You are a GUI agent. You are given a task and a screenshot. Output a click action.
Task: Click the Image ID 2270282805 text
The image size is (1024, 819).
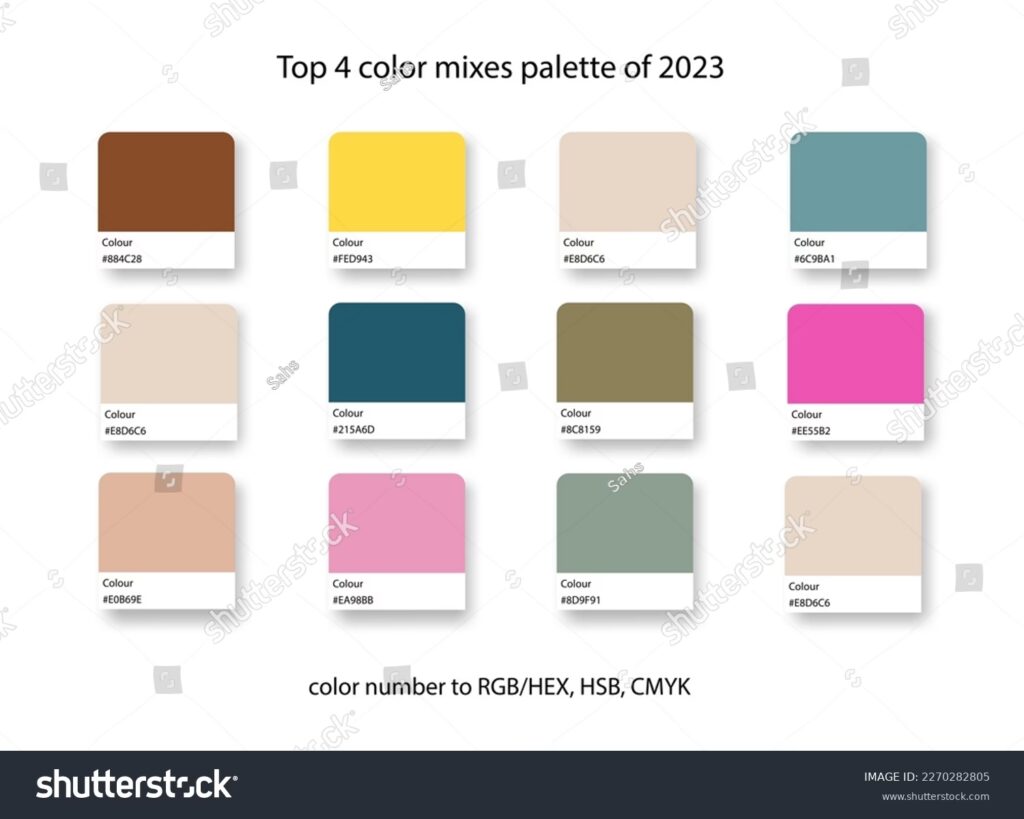point(927,776)
